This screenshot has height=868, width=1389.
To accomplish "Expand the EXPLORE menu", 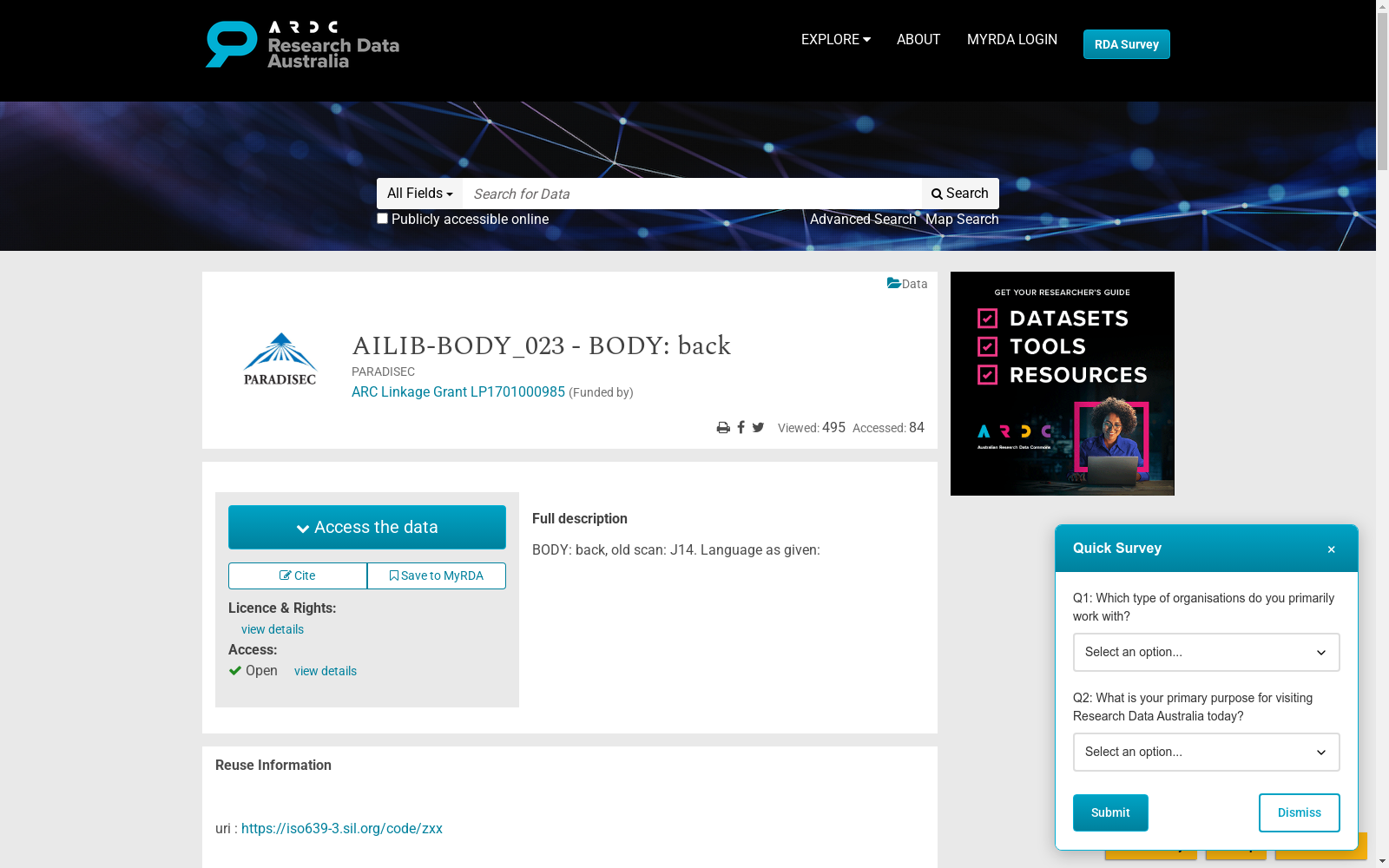I will [x=835, y=39].
